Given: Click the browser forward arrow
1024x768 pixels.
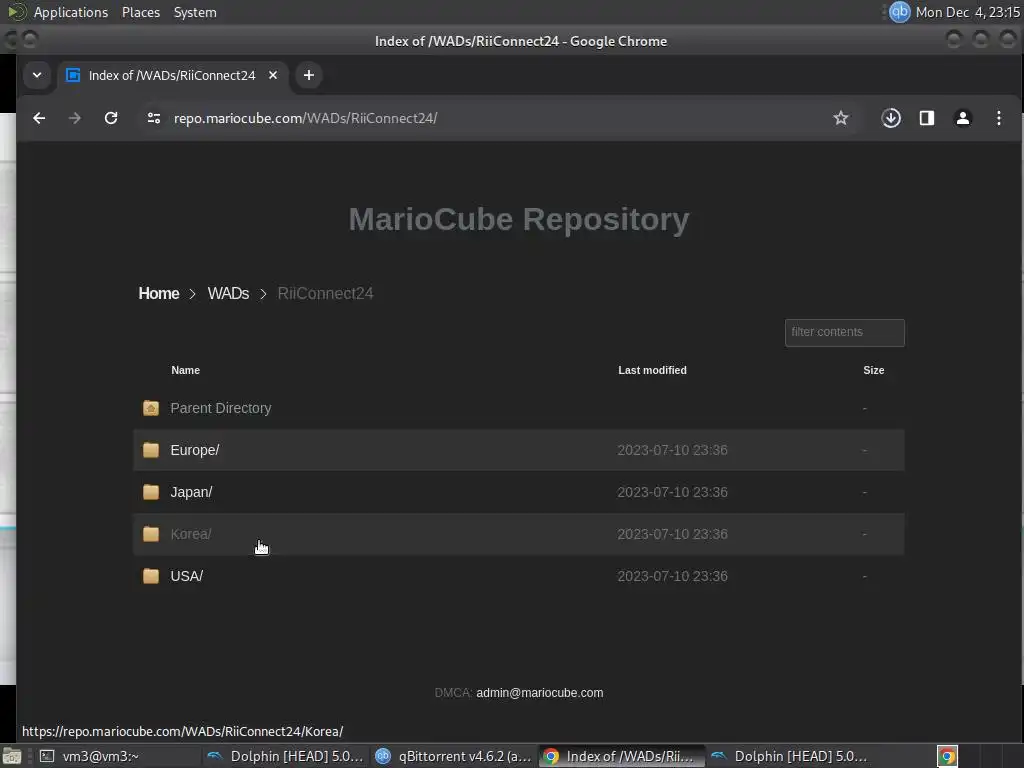Looking at the screenshot, I should click(x=74, y=118).
